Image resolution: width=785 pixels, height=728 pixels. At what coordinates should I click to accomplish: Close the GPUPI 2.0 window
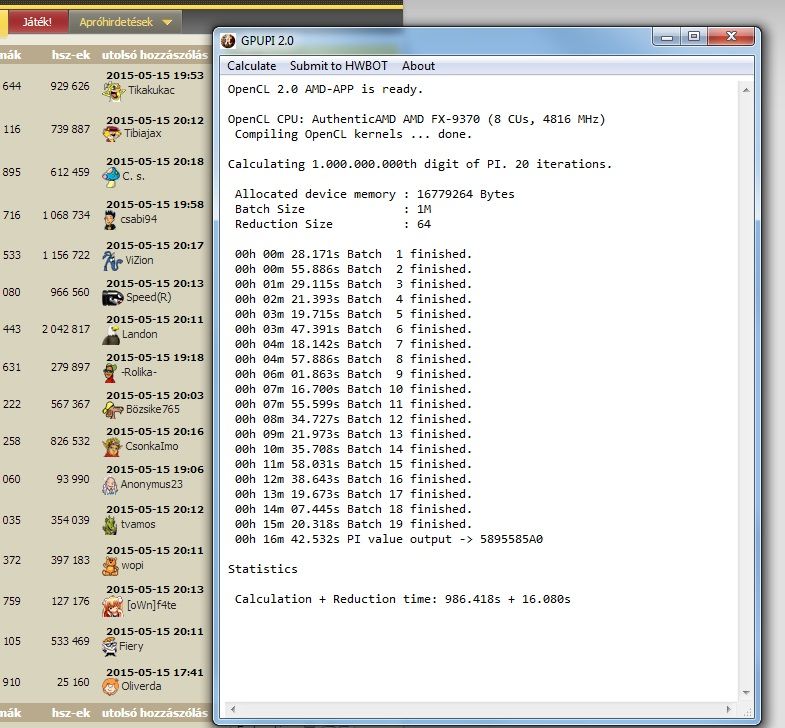coord(731,37)
